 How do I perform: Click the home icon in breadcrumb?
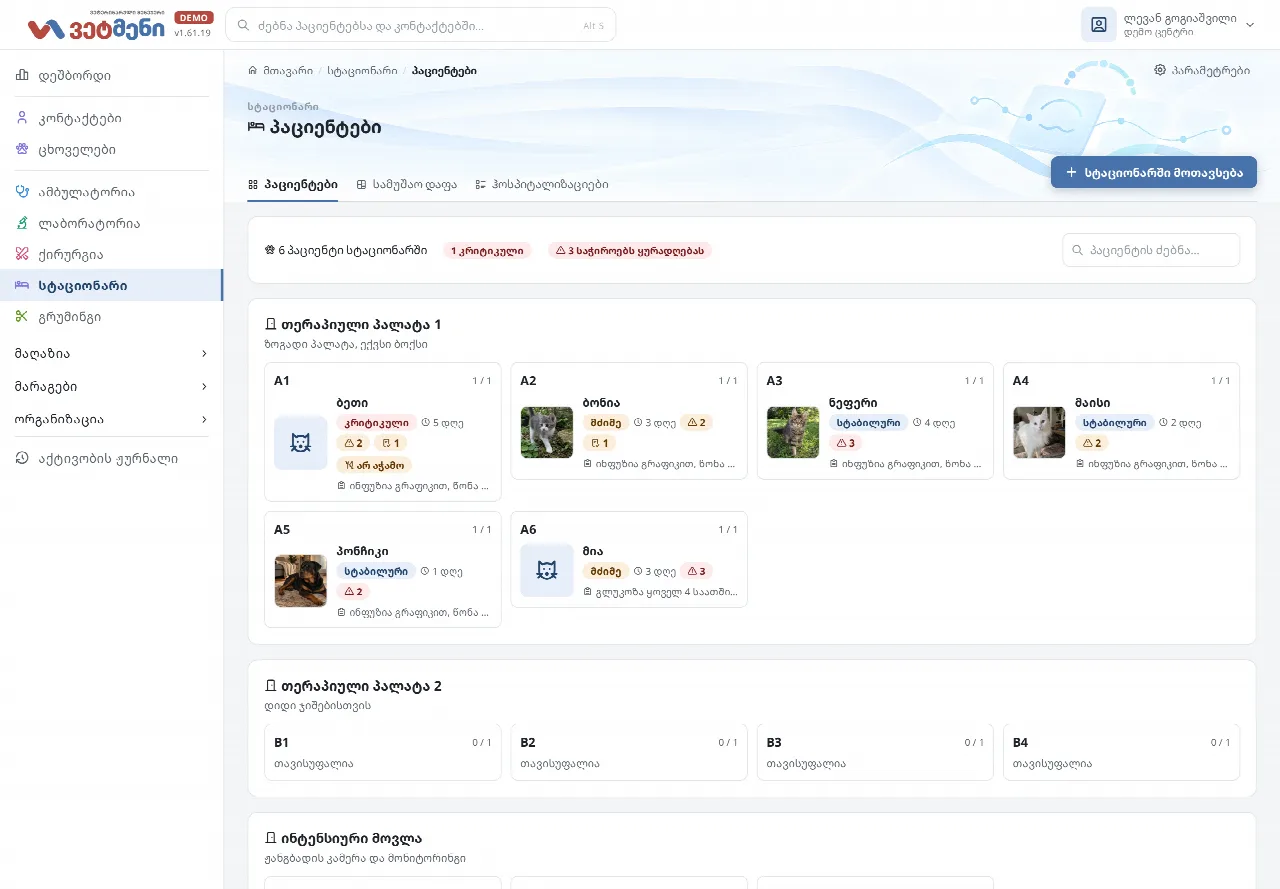click(x=253, y=70)
